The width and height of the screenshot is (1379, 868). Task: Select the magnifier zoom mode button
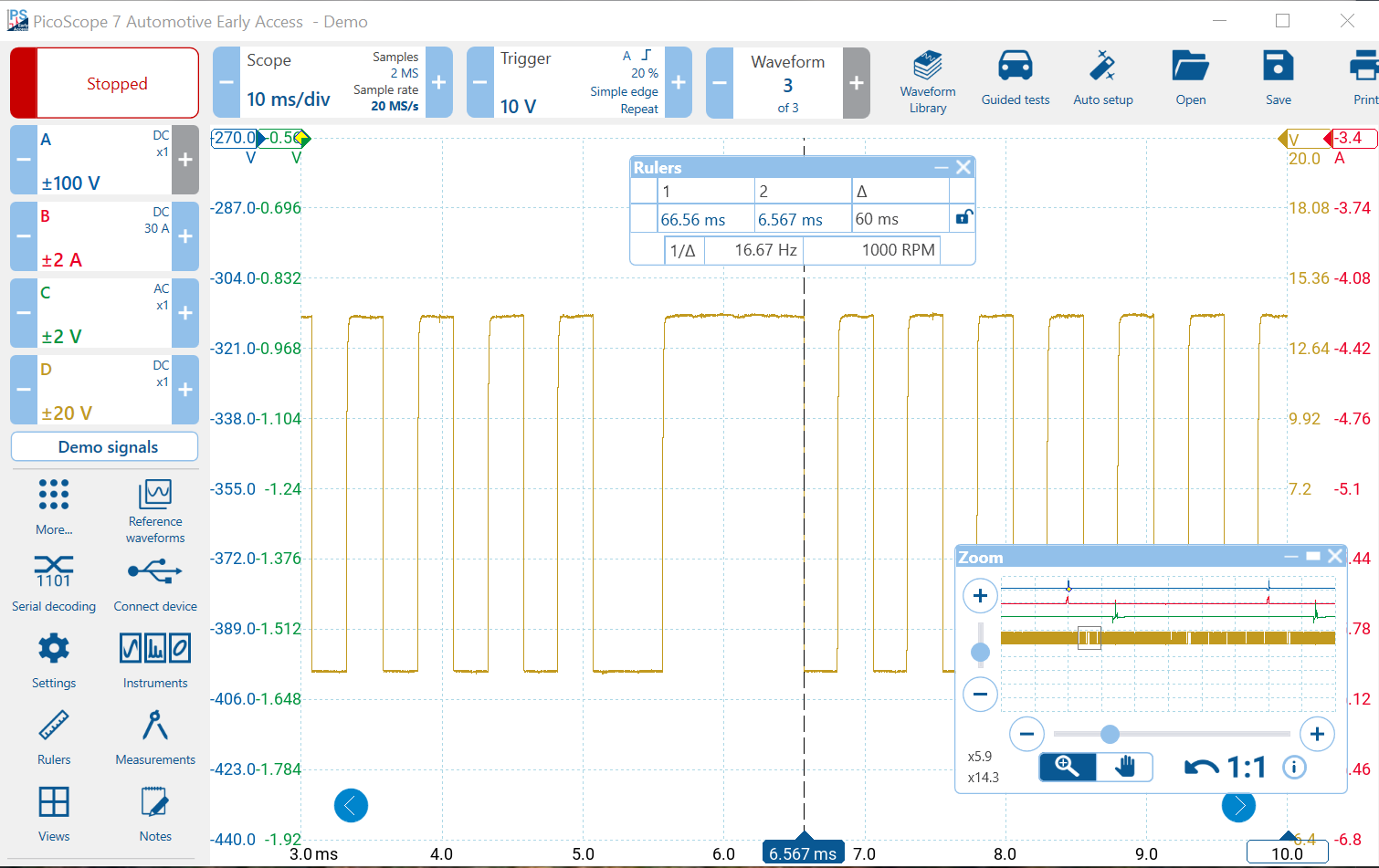coord(1068,767)
